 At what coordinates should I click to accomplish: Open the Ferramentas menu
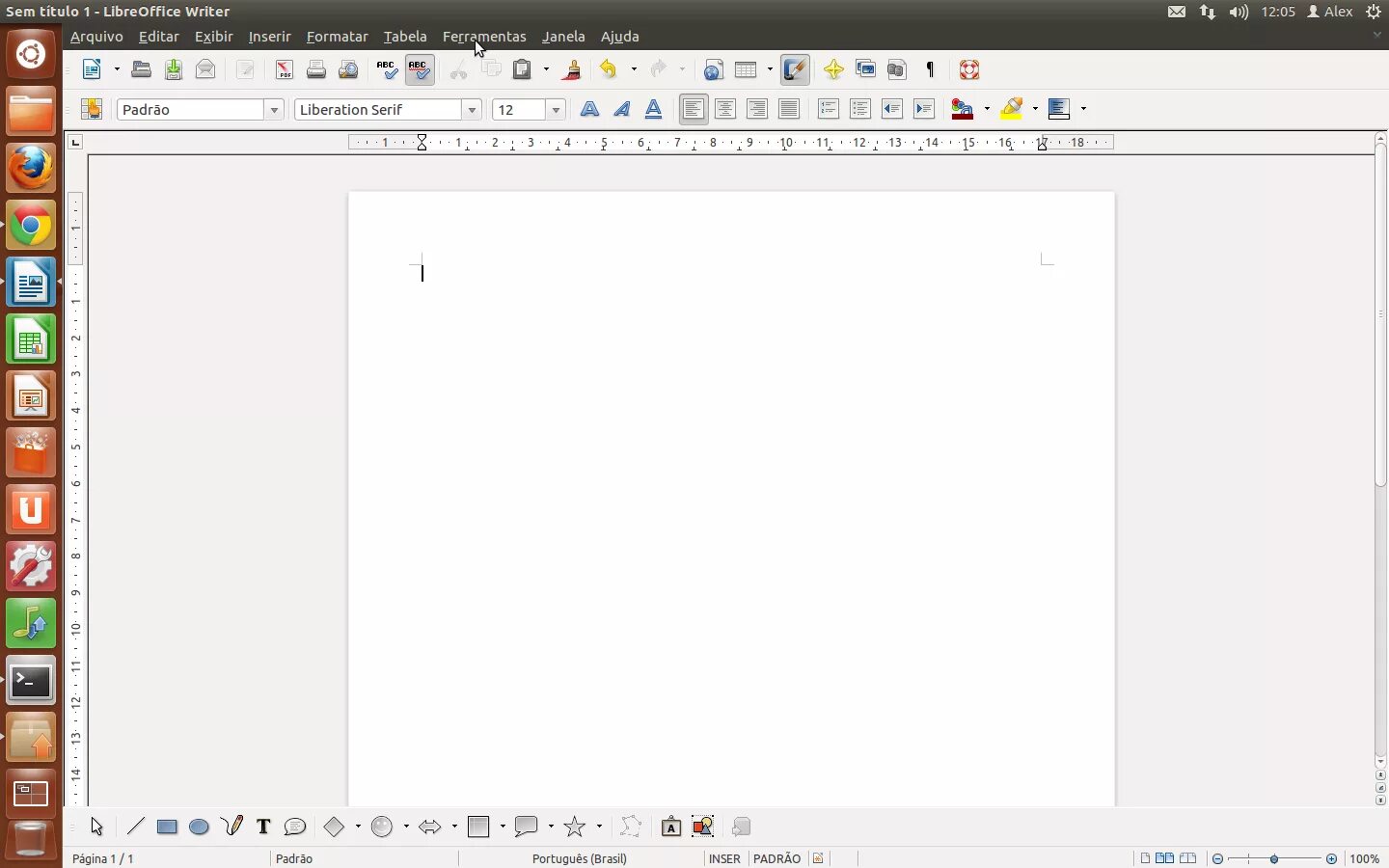pyautogui.click(x=485, y=37)
